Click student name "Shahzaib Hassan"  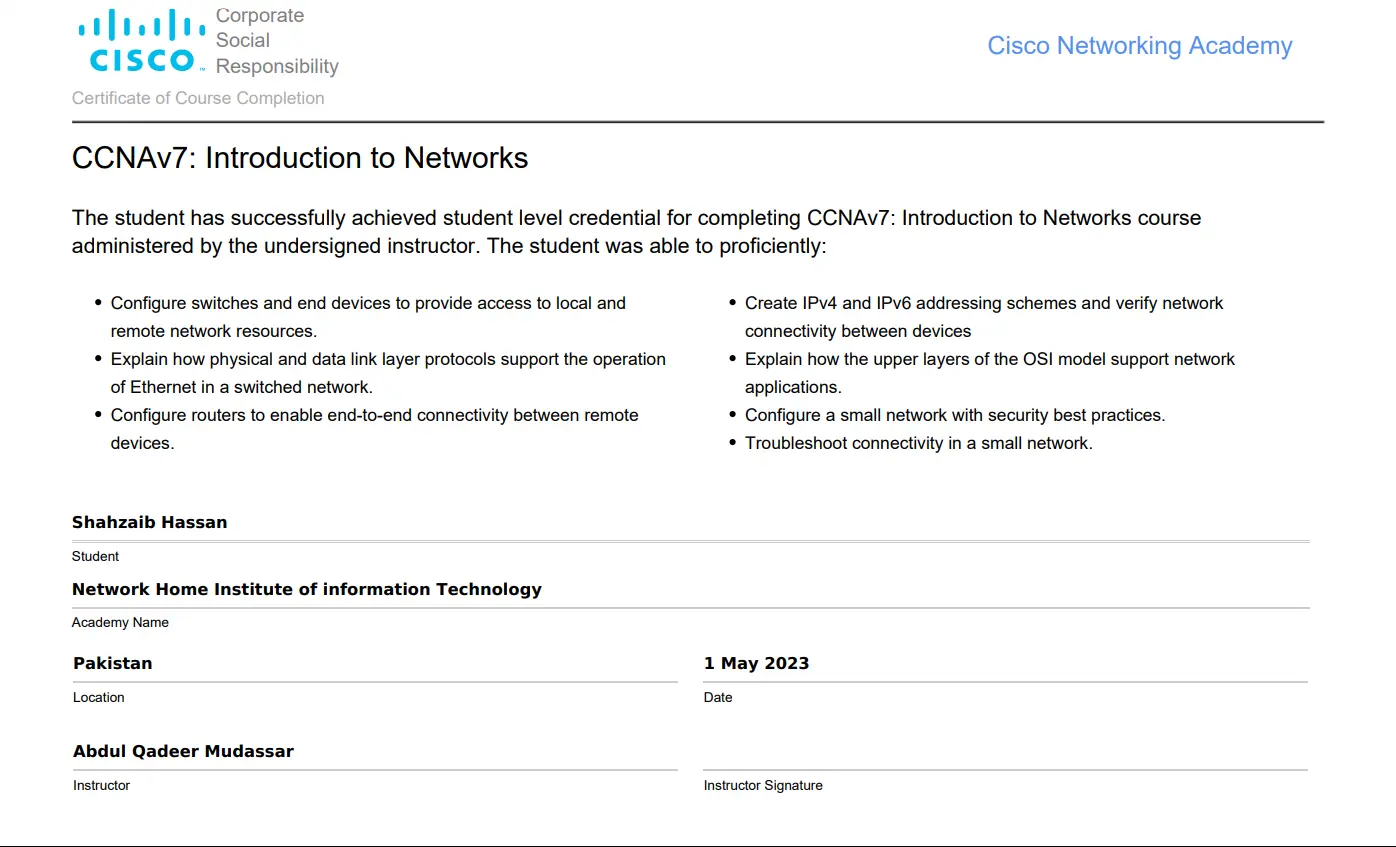pos(150,522)
